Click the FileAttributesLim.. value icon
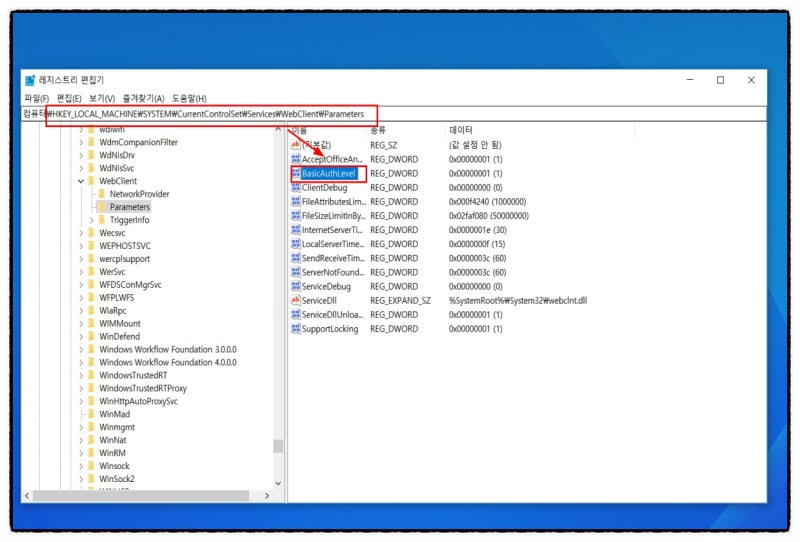 tap(296, 202)
